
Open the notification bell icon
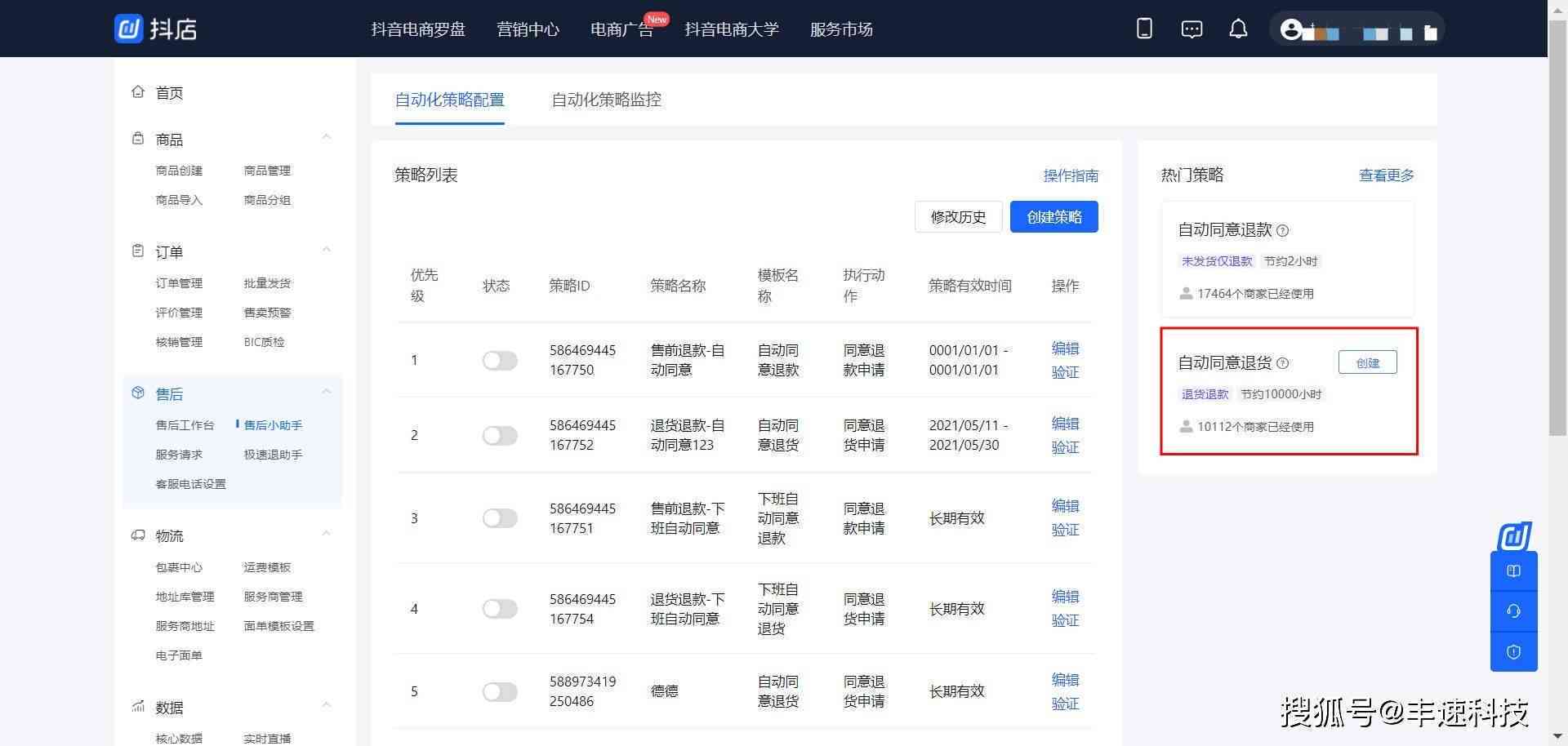point(1238,29)
